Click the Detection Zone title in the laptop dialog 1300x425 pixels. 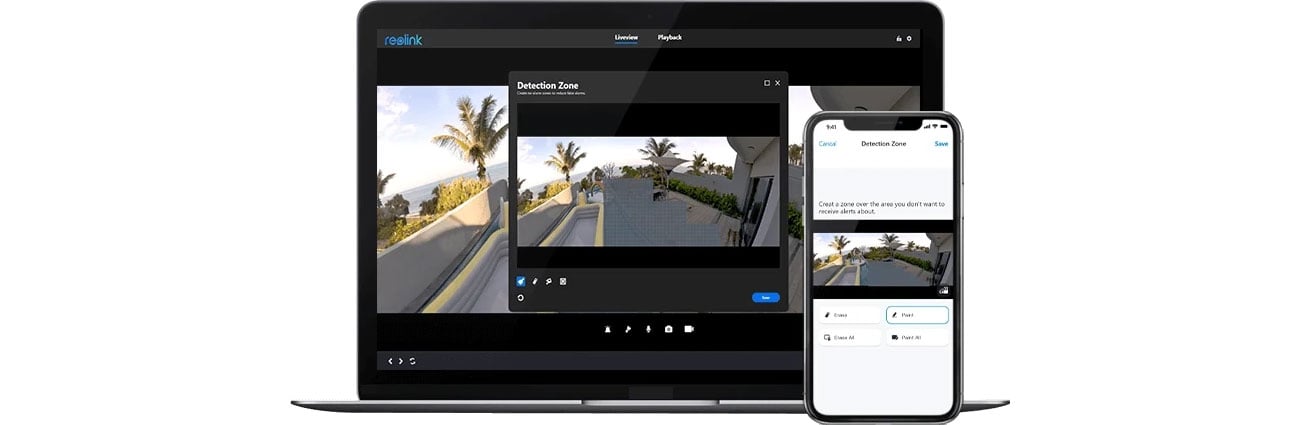point(547,86)
